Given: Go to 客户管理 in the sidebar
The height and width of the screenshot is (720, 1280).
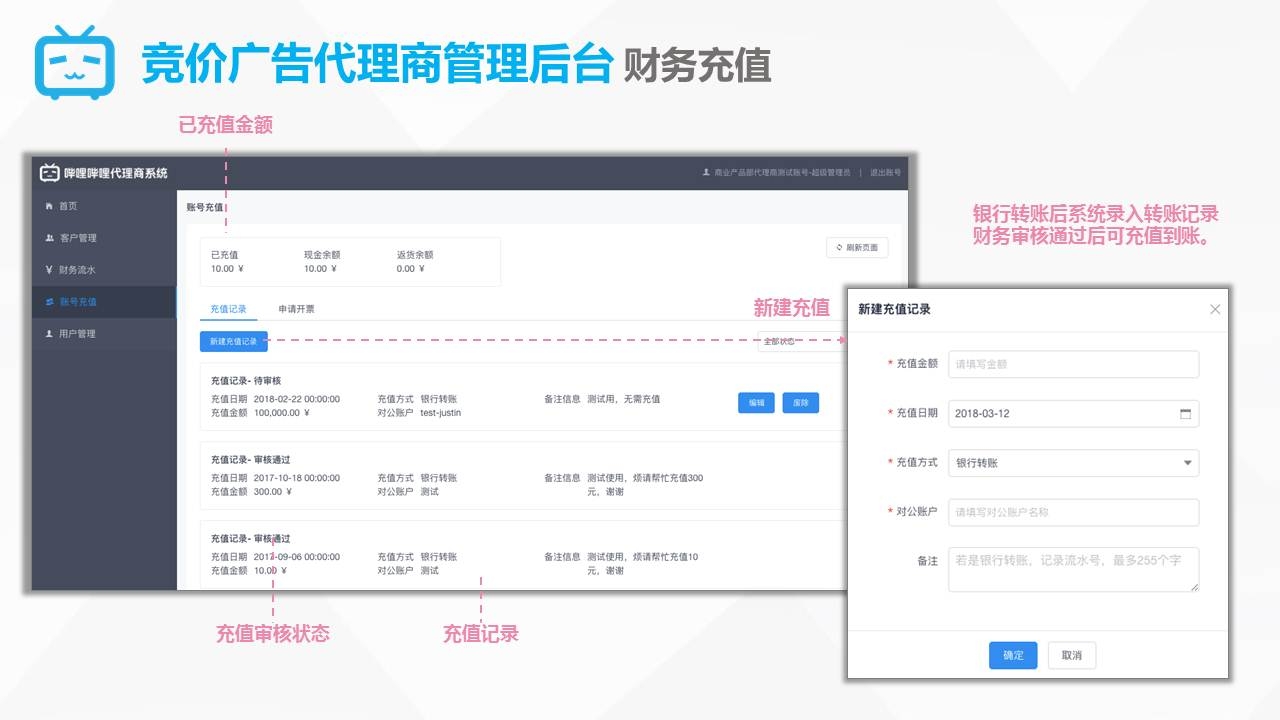Looking at the screenshot, I should pyautogui.click(x=77, y=238).
